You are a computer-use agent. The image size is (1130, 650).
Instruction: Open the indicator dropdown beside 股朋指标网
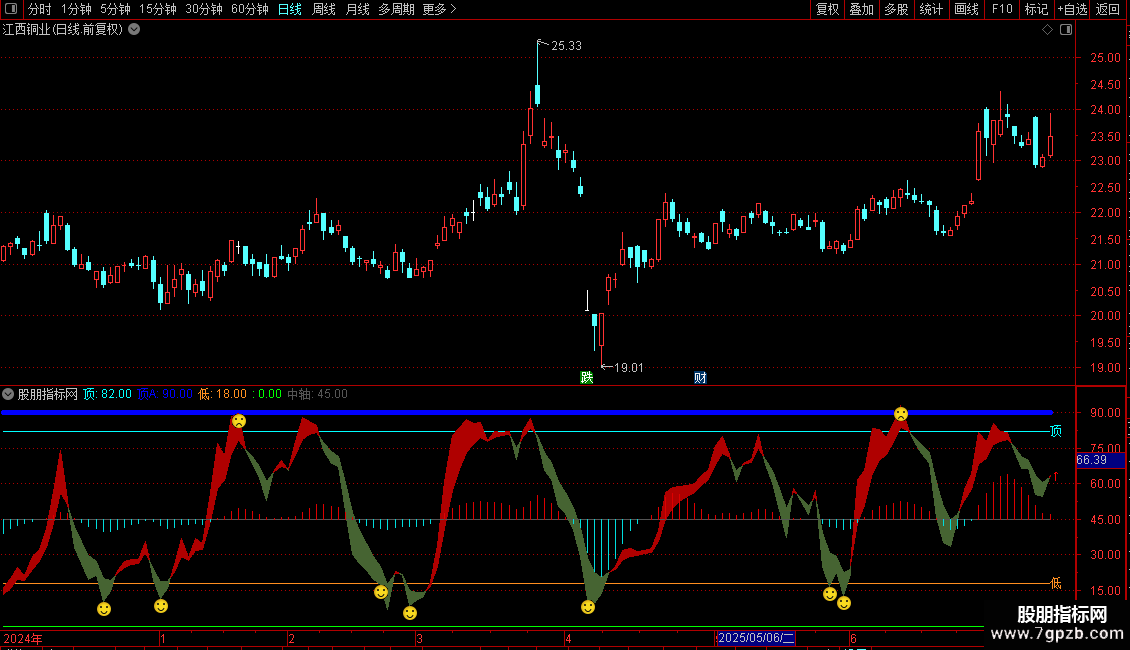(8, 394)
